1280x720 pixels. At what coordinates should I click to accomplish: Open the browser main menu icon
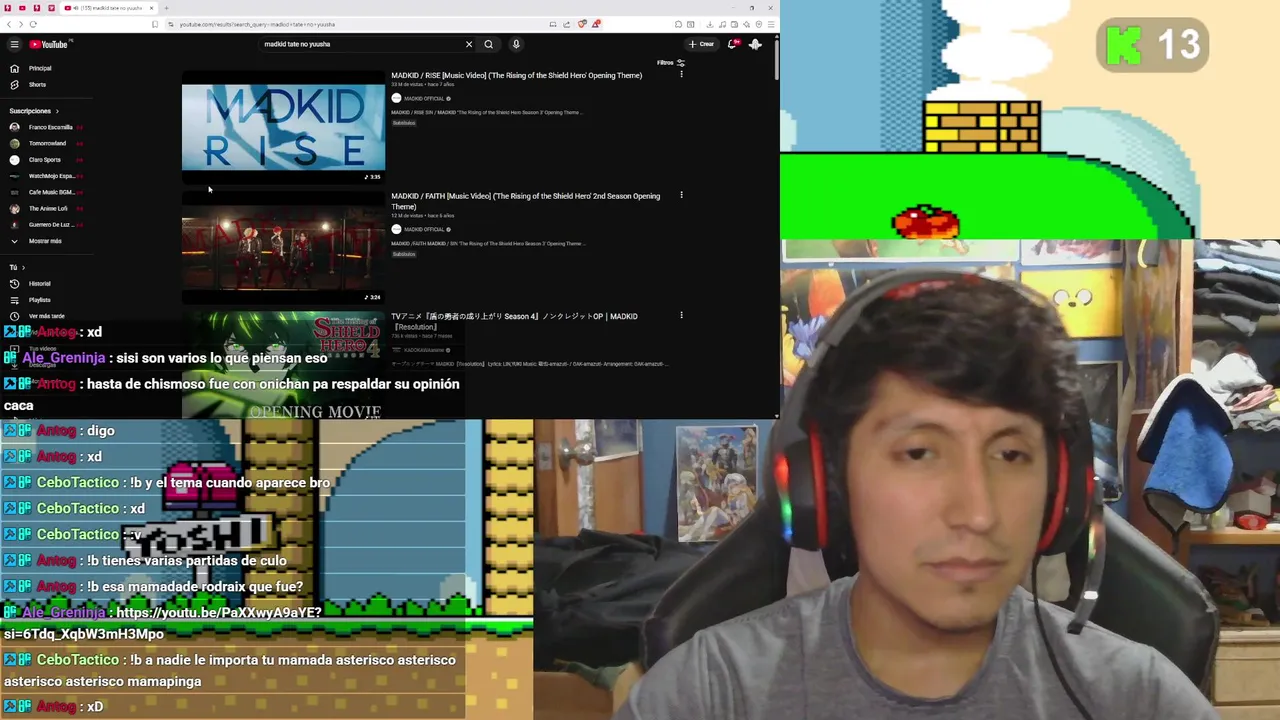point(771,24)
